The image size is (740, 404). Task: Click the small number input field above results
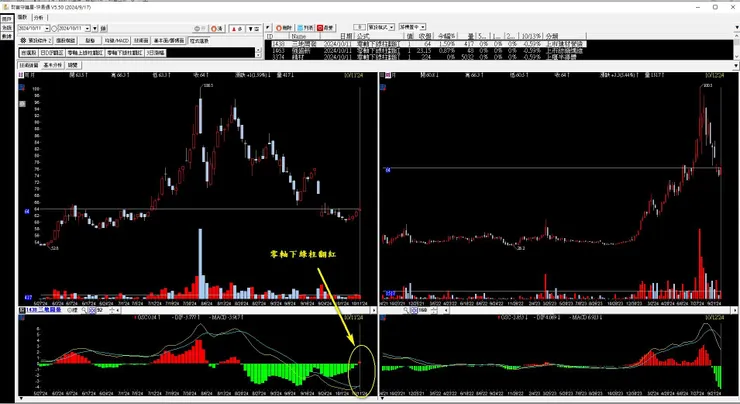[x=359, y=27]
